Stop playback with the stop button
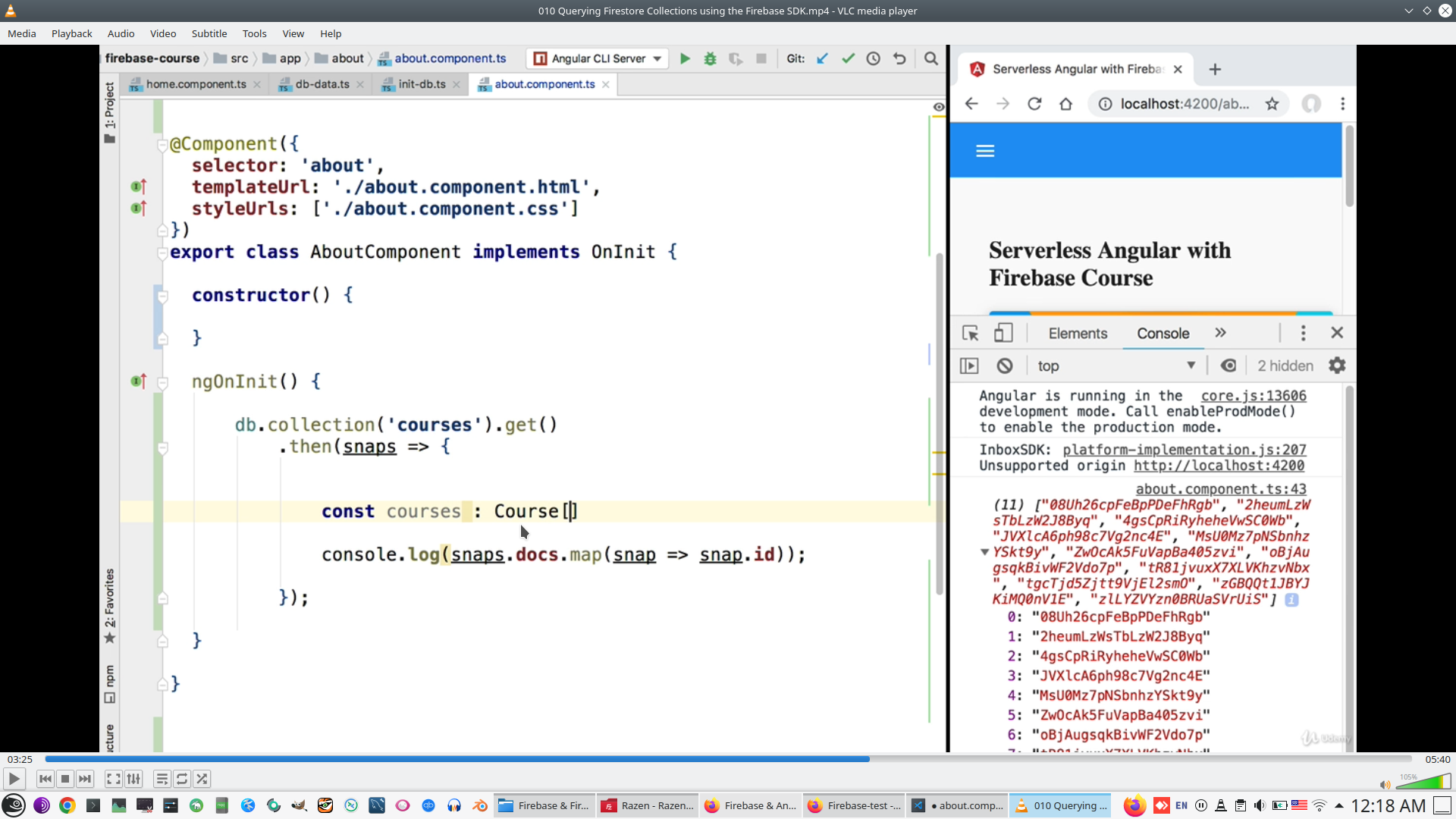The width and height of the screenshot is (1456, 819). (65, 779)
